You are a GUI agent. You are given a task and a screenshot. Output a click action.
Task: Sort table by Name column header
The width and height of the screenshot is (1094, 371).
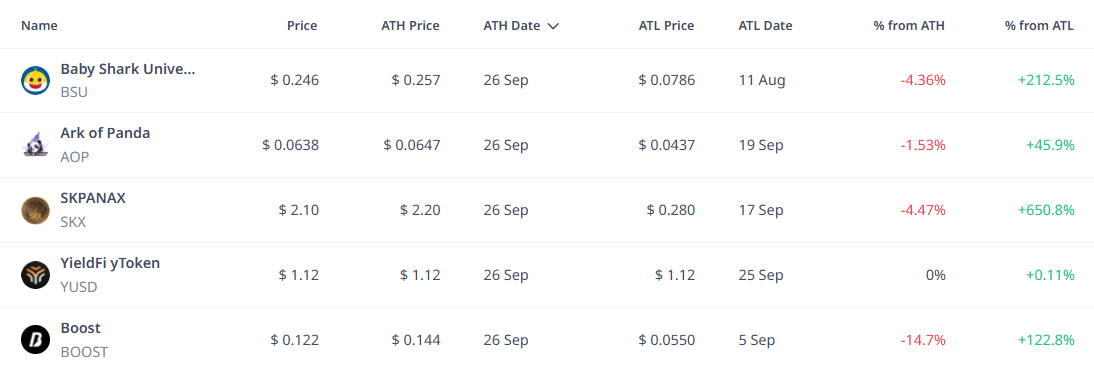(x=39, y=26)
